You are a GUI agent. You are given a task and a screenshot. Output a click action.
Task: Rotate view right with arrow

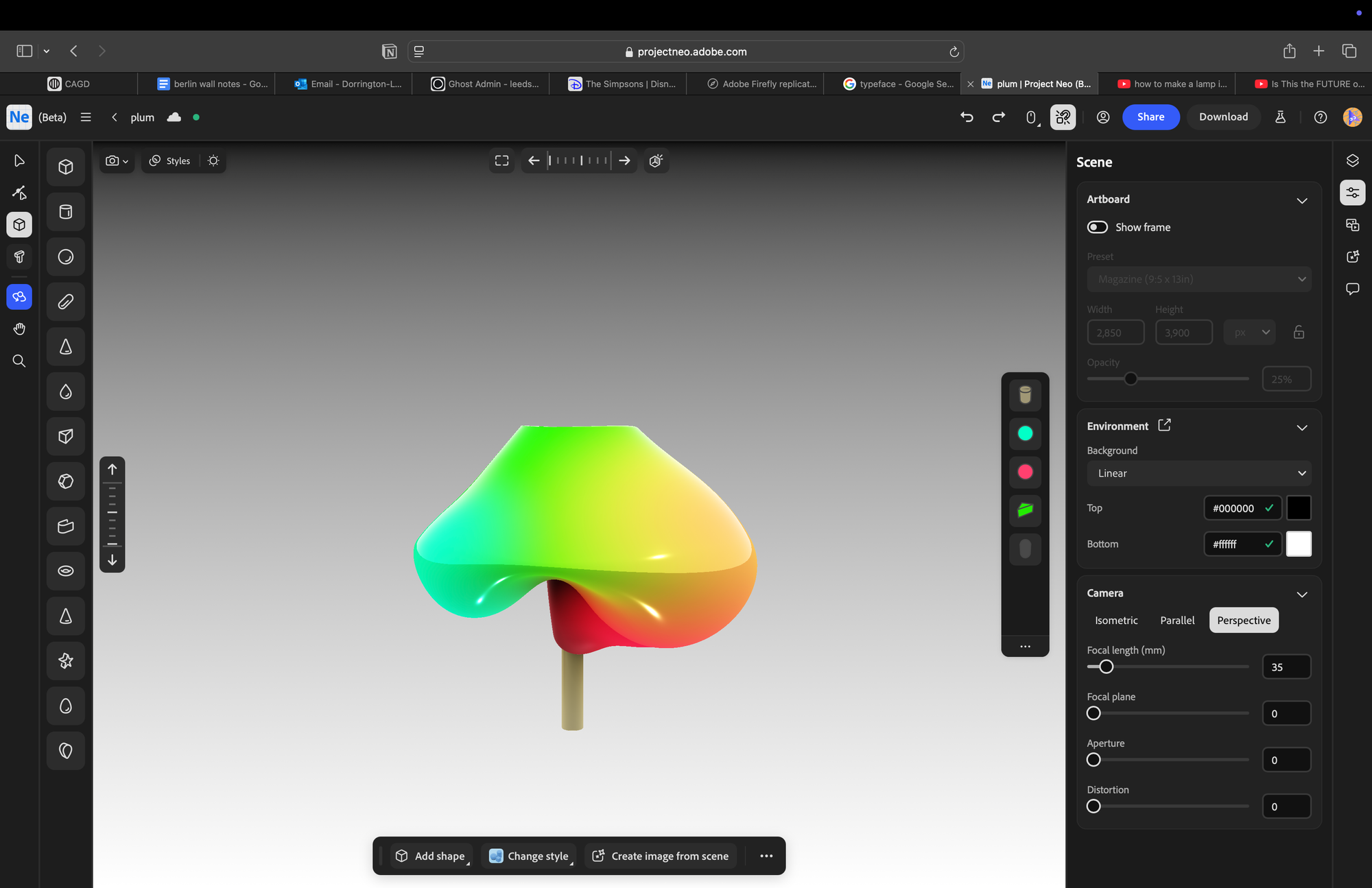tap(624, 160)
